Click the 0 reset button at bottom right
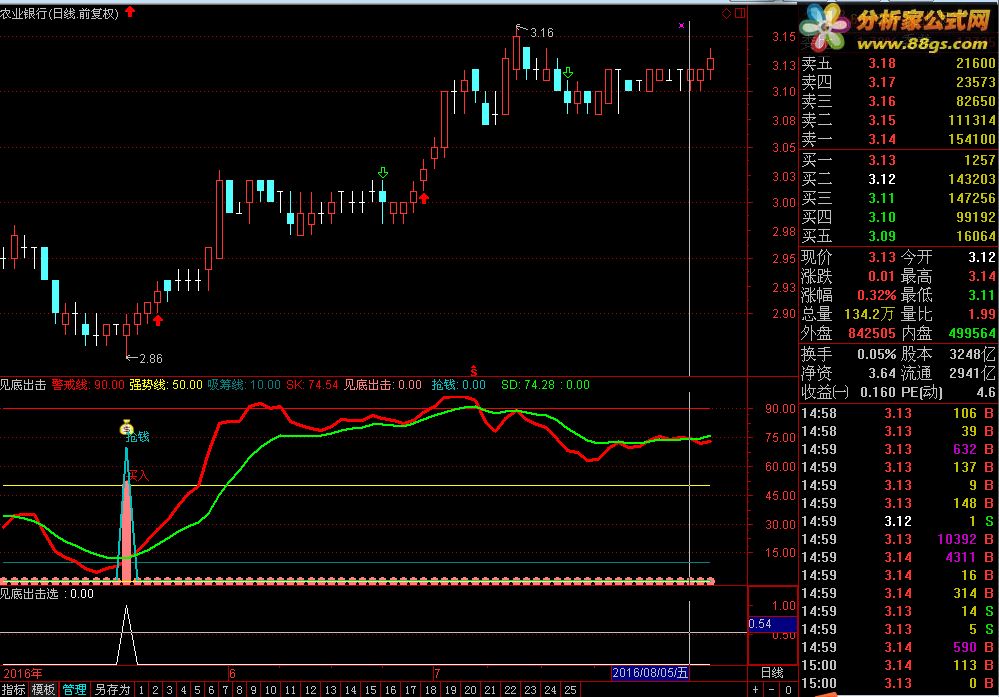999x697 pixels. [787, 689]
